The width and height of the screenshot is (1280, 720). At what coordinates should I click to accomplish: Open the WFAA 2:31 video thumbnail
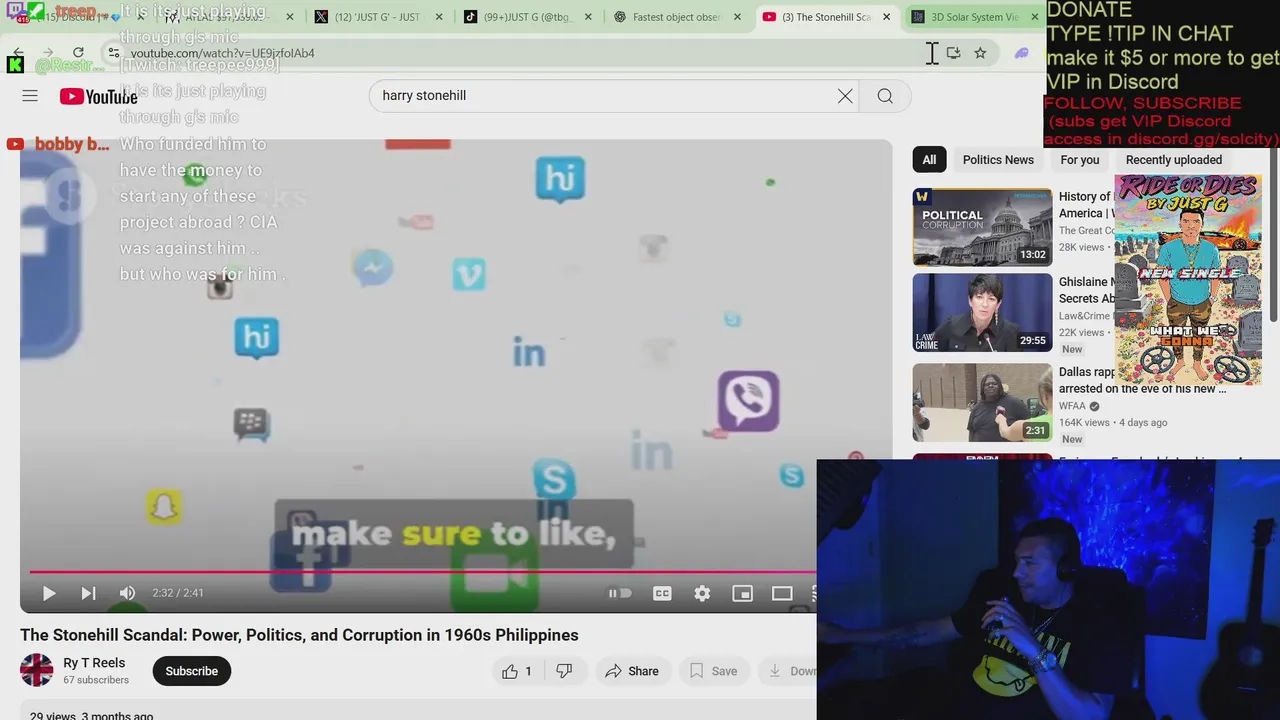point(982,402)
